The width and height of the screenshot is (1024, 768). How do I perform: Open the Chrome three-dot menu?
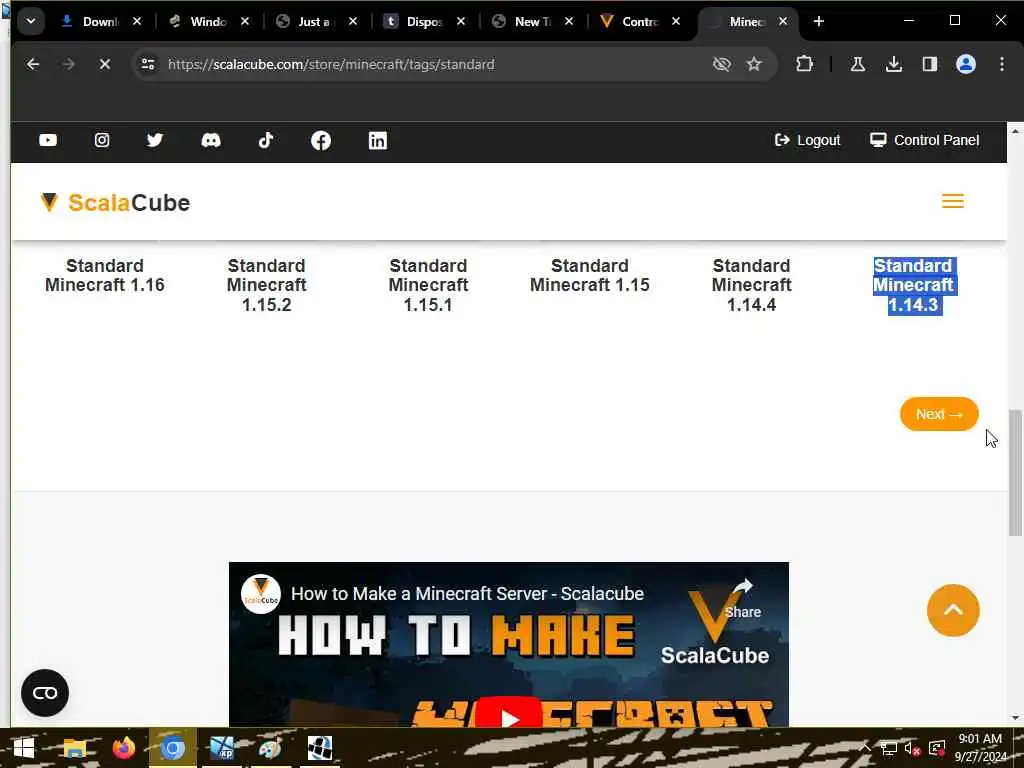click(1002, 64)
